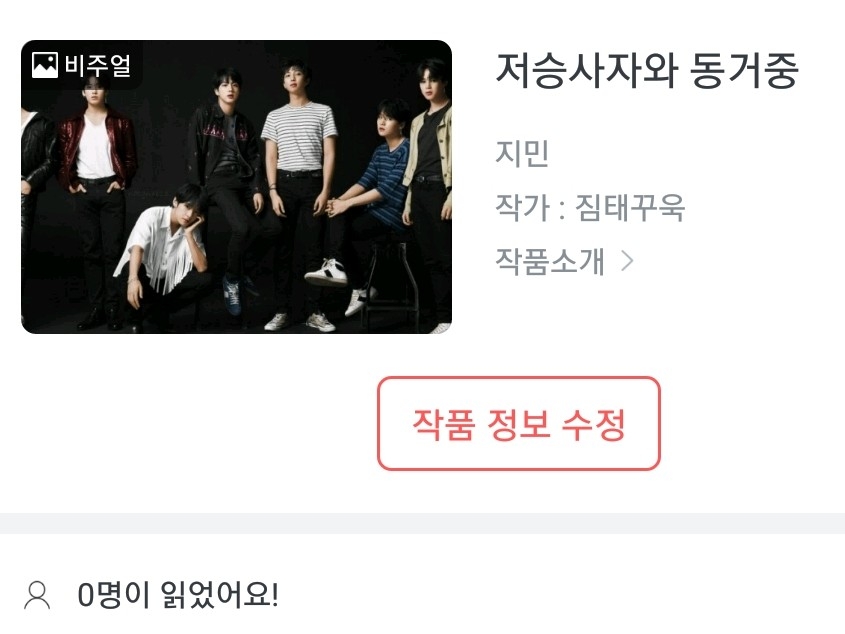This screenshot has height=634, width=845.
Task: Click the 작품 정보 수정 button
Action: pyautogui.click(x=518, y=424)
